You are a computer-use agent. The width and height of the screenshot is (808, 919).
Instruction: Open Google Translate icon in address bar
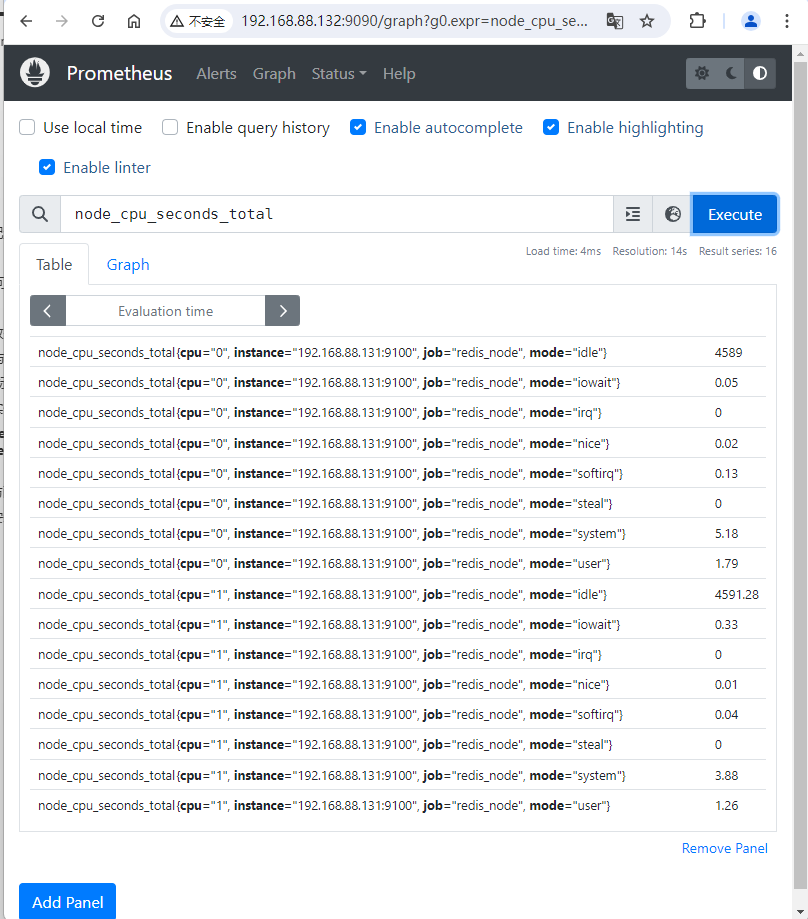(x=613, y=20)
